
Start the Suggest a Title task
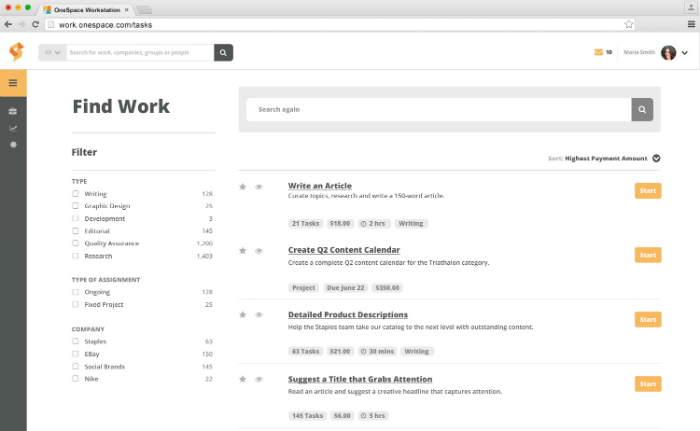[648, 384]
